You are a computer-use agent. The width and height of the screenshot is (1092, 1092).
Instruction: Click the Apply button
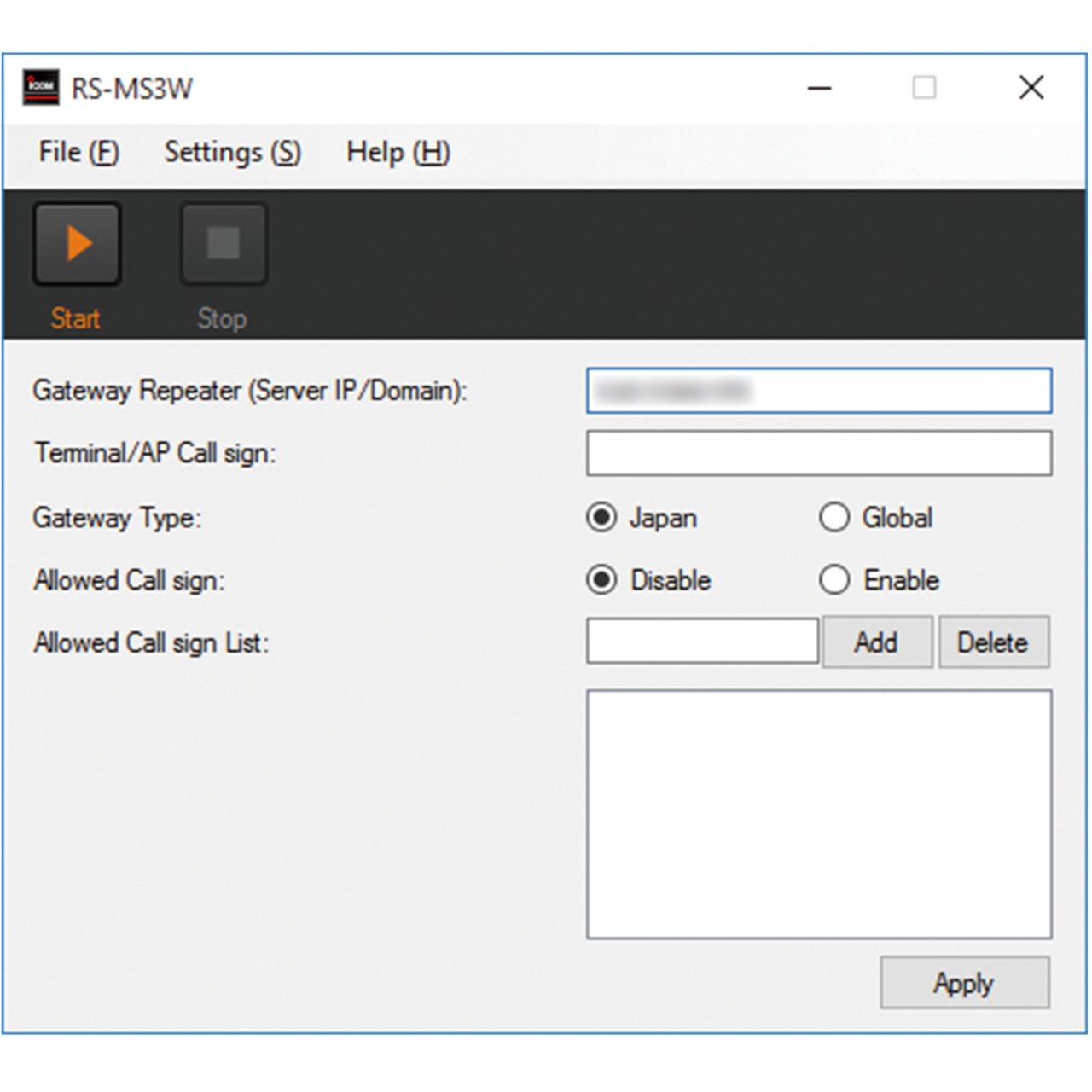click(x=965, y=983)
